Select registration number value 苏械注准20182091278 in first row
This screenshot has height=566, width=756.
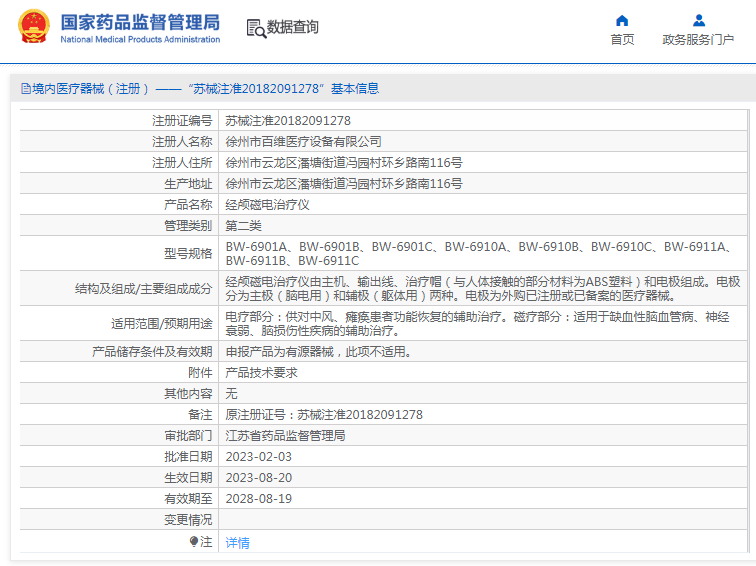click(288, 121)
